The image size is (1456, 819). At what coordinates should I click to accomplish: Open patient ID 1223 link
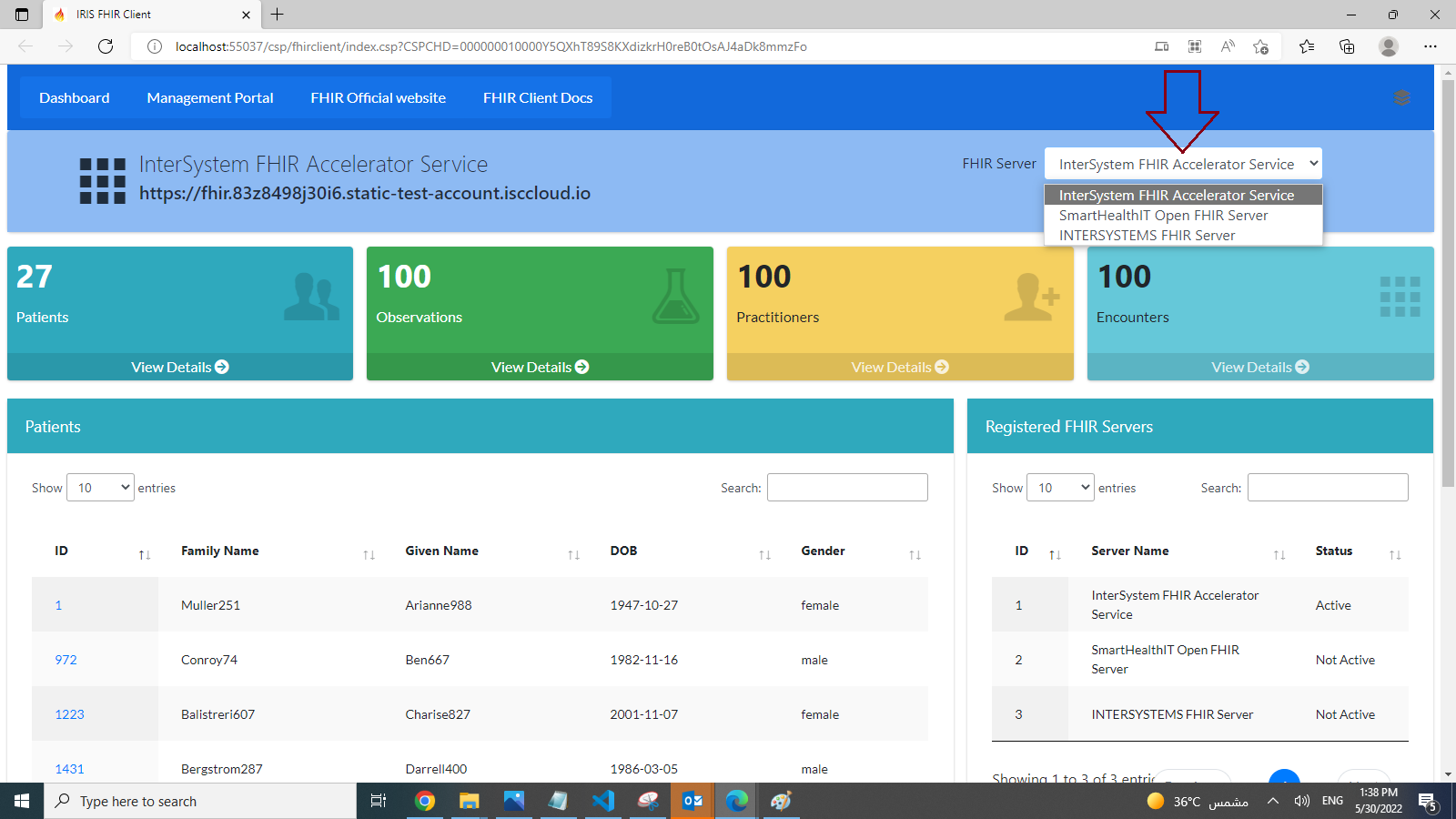coord(69,714)
